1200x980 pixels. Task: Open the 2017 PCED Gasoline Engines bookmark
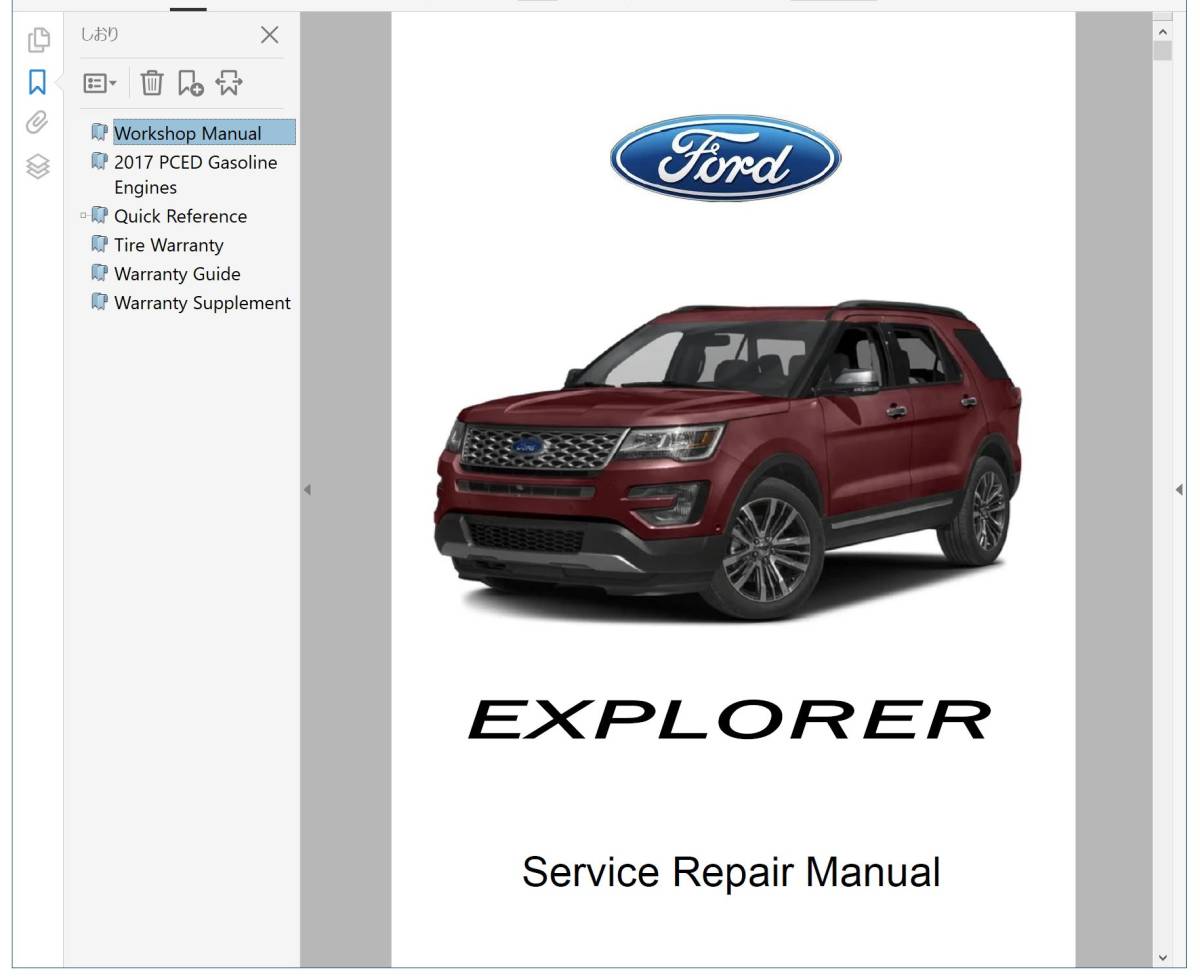point(196,174)
